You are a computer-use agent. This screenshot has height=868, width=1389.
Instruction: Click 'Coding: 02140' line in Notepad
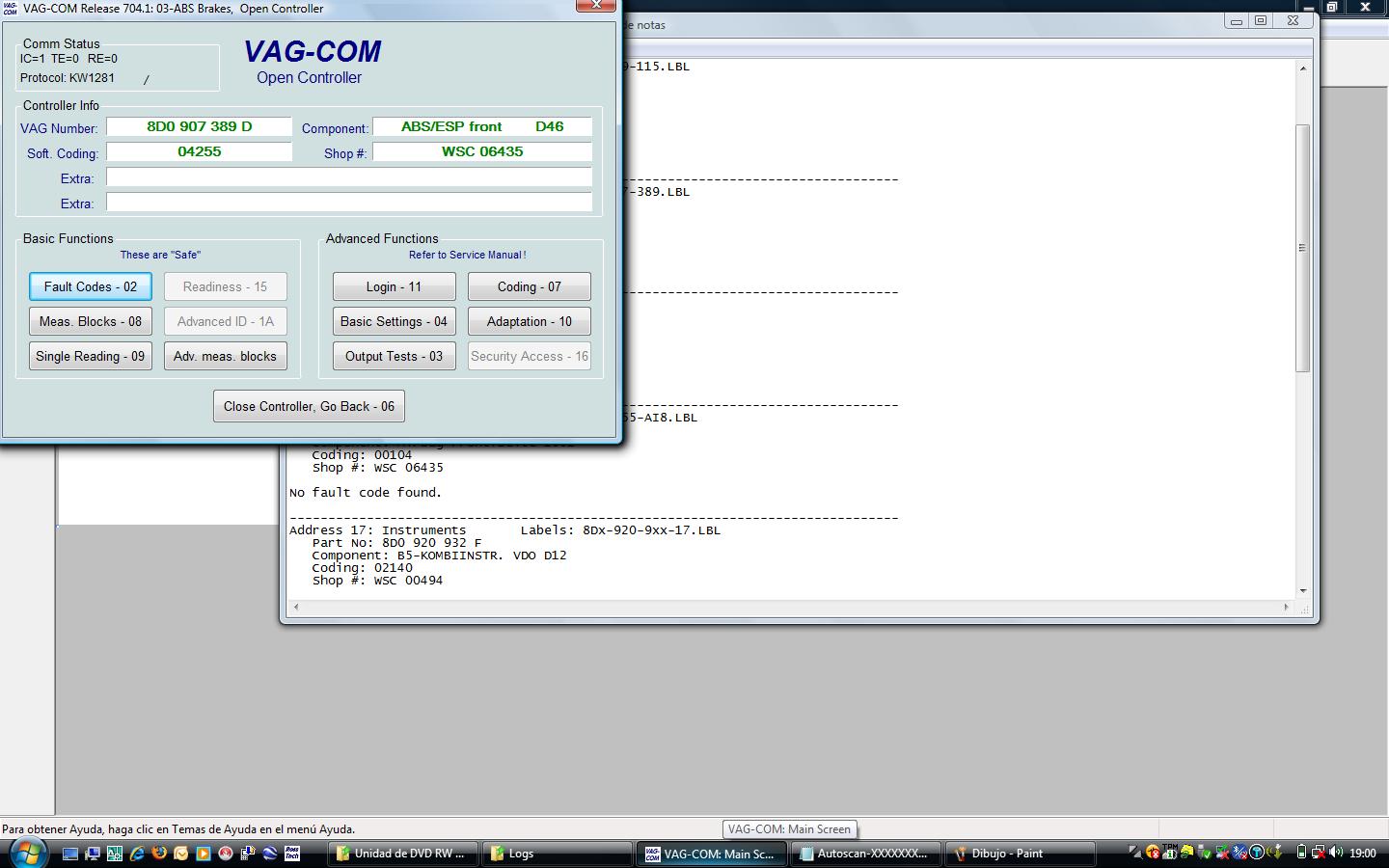click(362, 567)
